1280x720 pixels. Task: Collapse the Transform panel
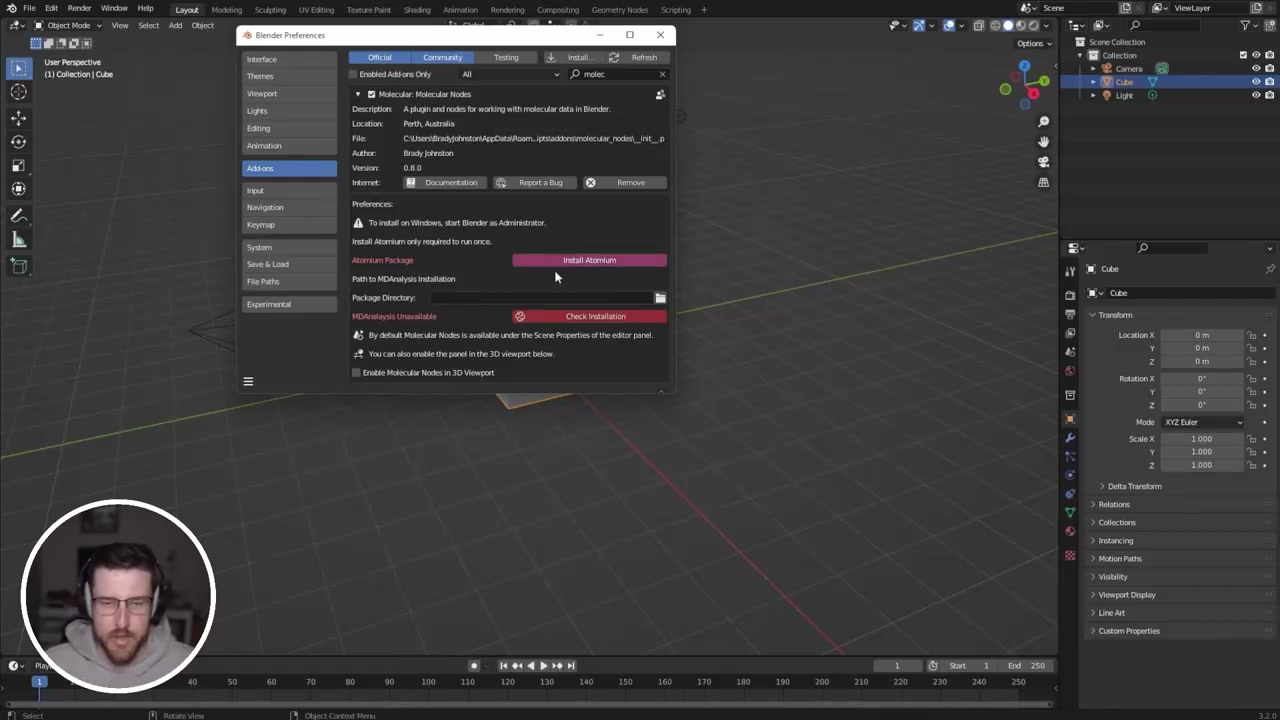point(1115,315)
